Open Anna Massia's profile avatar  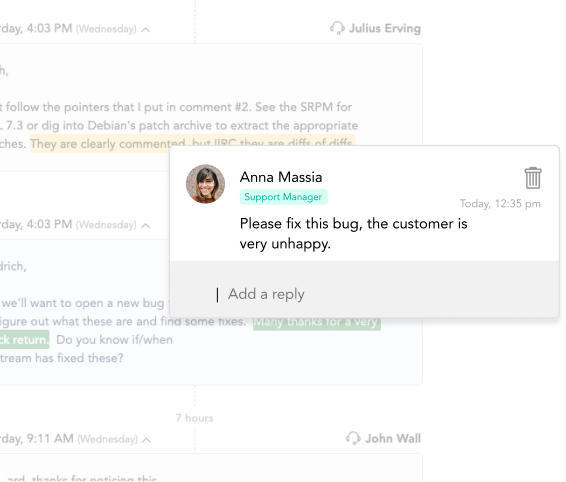point(205,184)
